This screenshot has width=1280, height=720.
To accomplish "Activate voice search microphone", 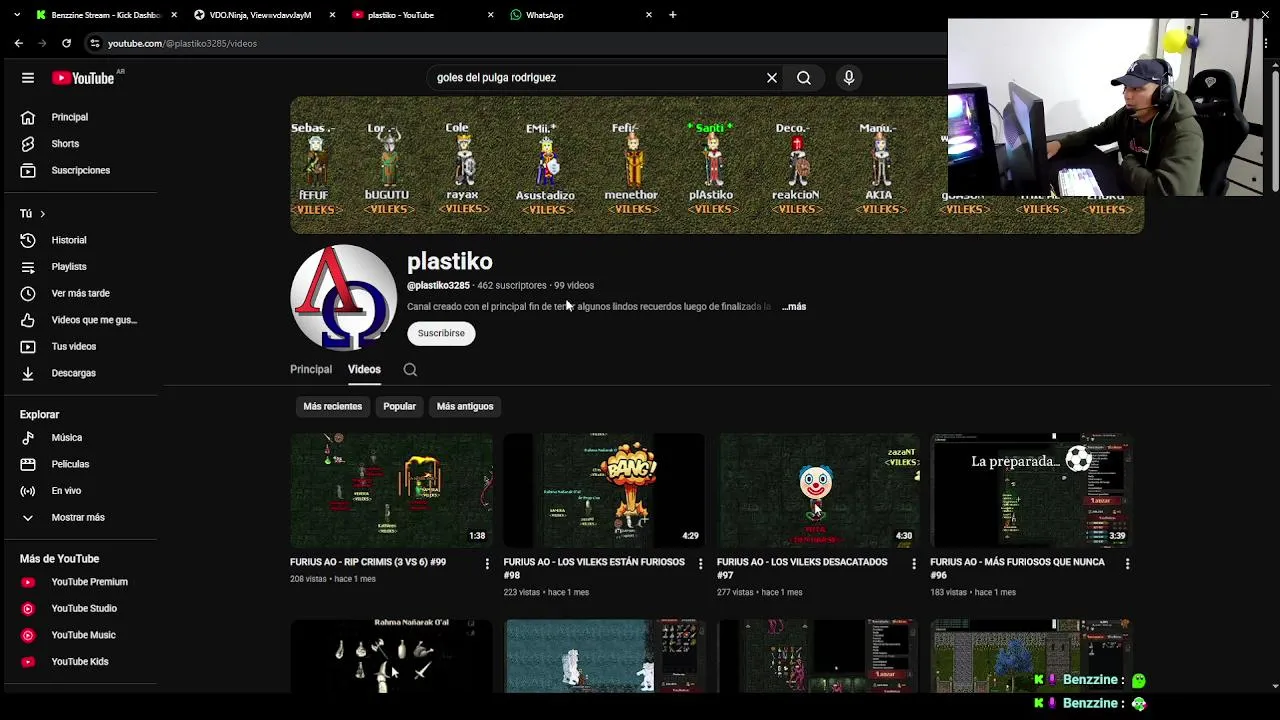I will tap(849, 77).
